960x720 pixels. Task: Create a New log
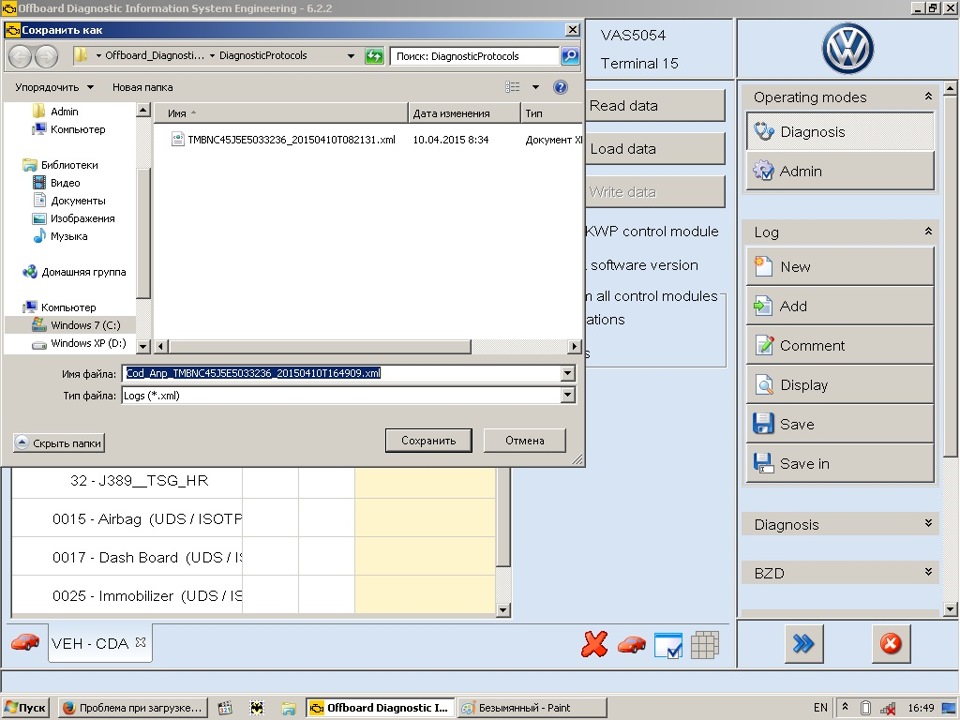click(x=840, y=266)
